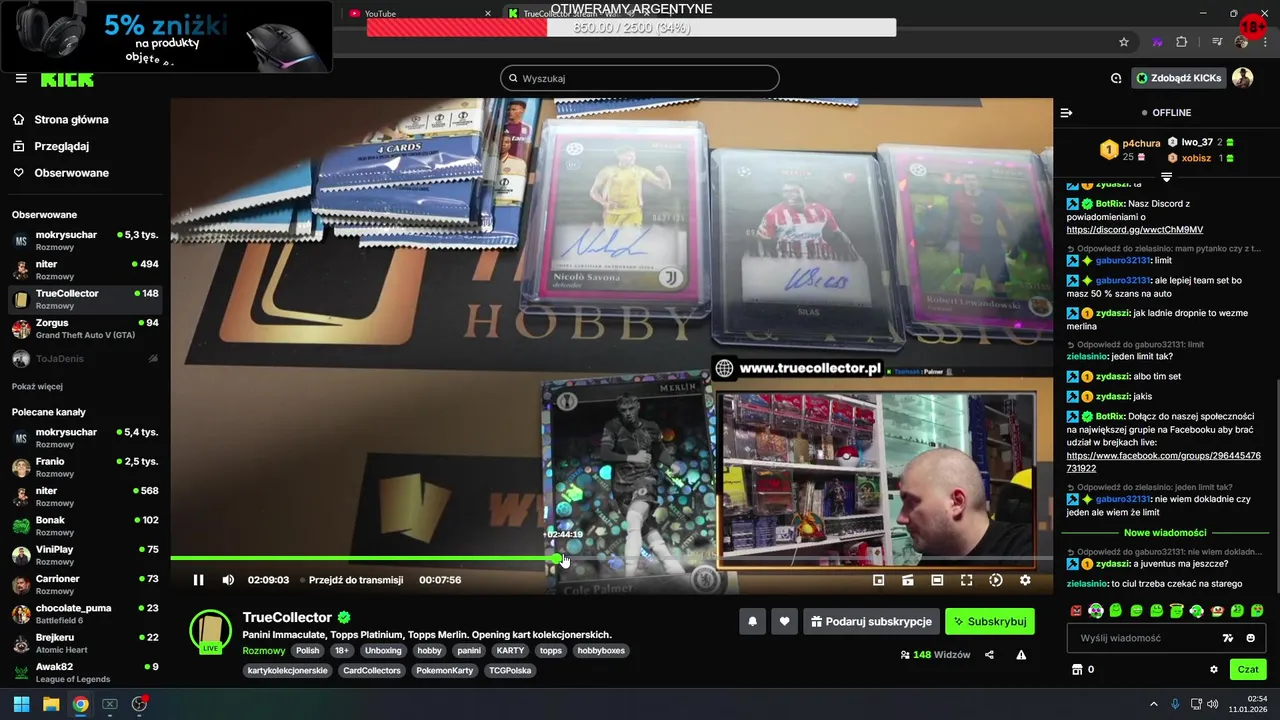Image resolution: width=1280 pixels, height=720 pixels.
Task: Open Windows Start menu
Action: pyautogui.click(x=21, y=704)
